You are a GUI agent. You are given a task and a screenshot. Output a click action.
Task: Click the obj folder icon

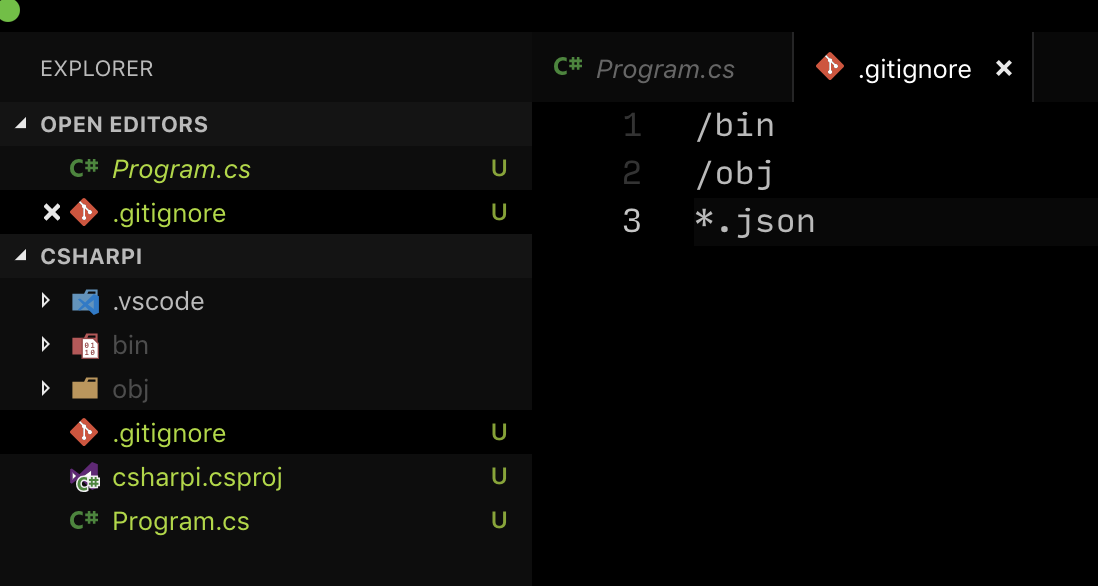(x=85, y=389)
